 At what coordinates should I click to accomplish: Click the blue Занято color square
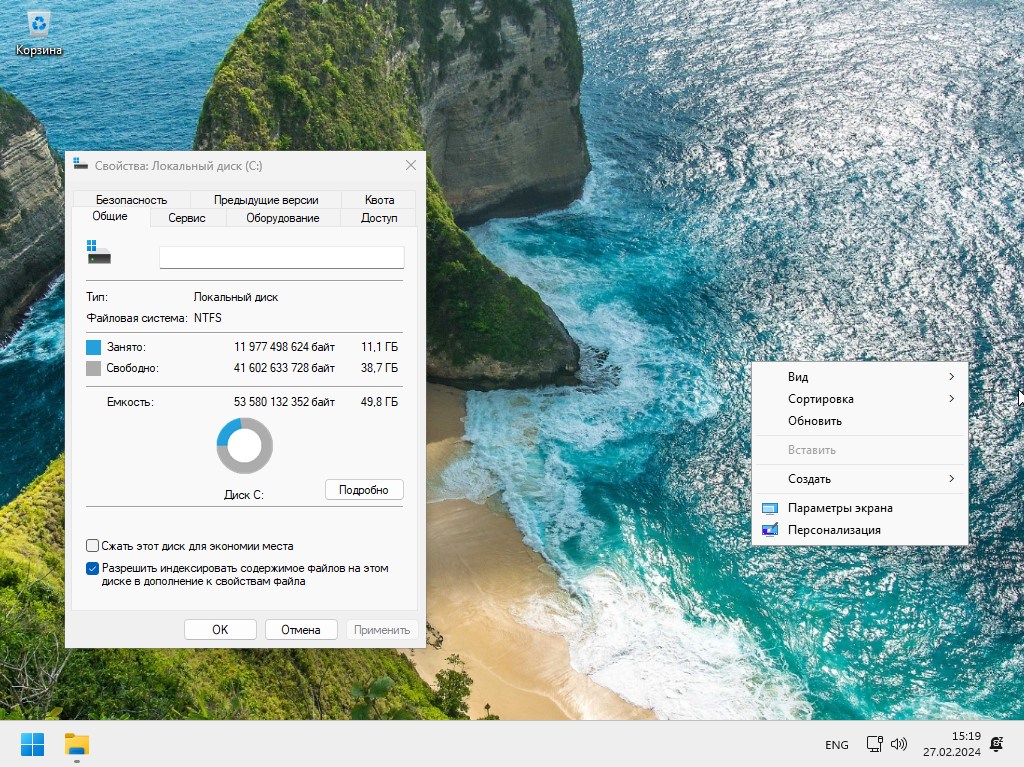93,347
